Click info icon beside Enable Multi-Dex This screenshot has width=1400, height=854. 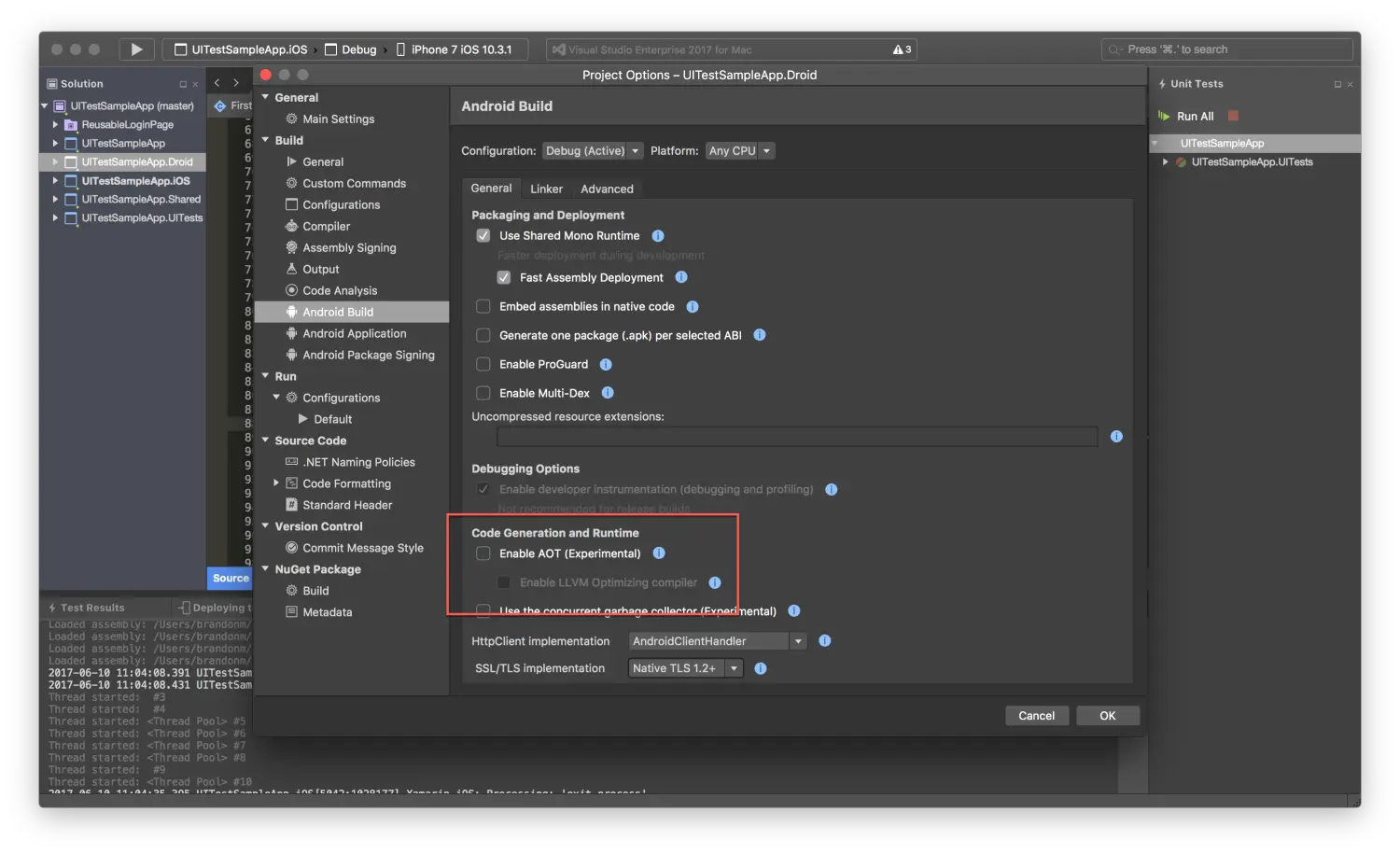pyautogui.click(x=608, y=393)
